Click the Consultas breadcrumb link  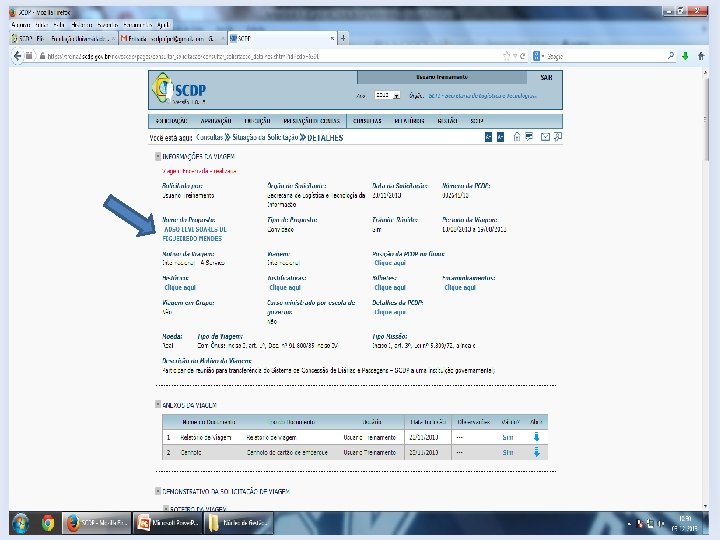click(209, 137)
